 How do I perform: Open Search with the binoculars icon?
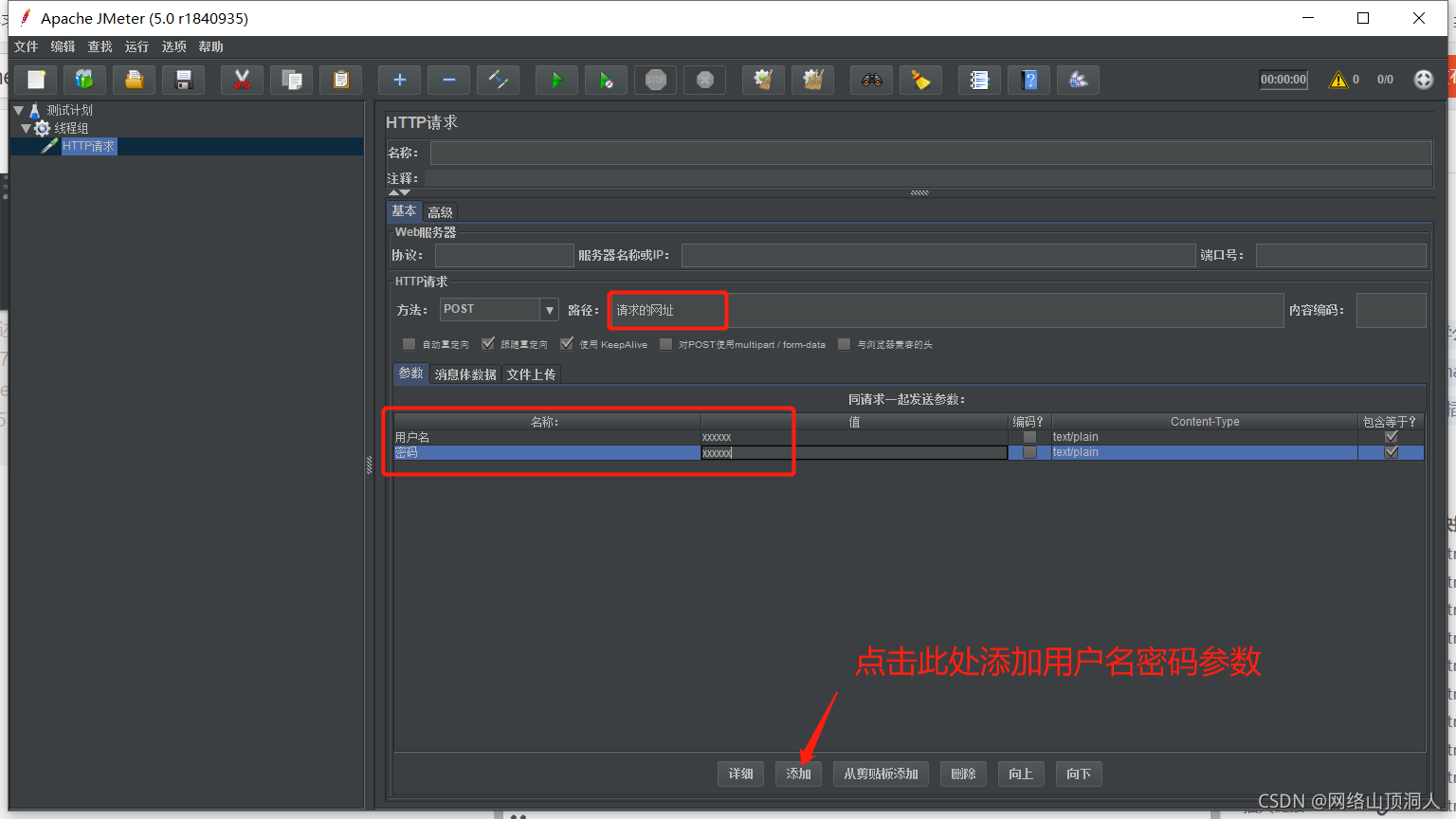click(871, 80)
